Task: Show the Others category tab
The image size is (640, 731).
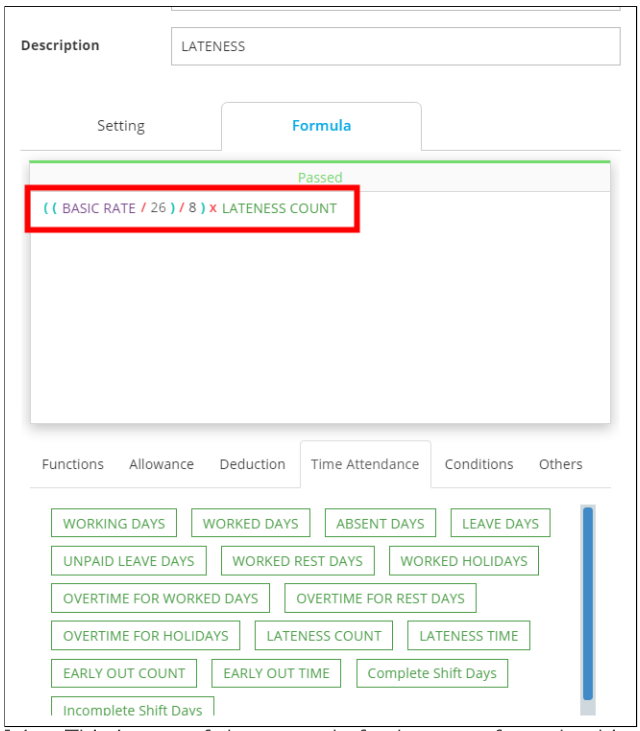Action: pyautogui.click(x=560, y=464)
